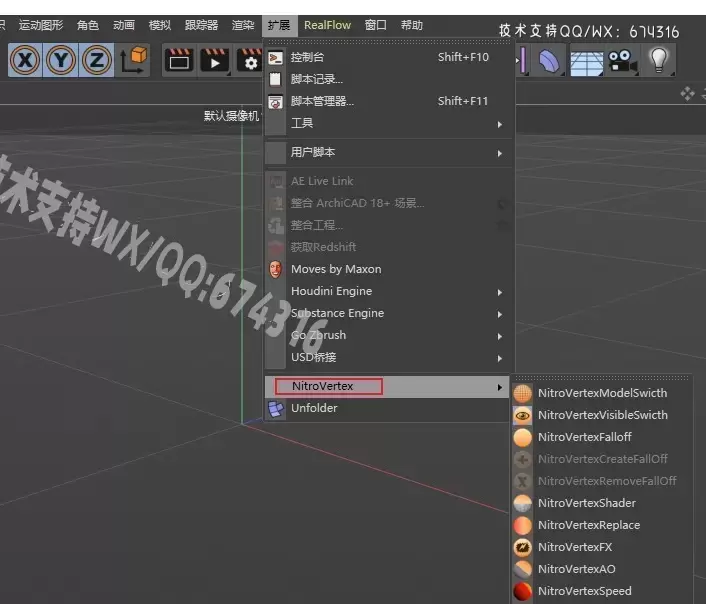Click the blue deformer bend icon
706x604 pixels.
click(549, 60)
